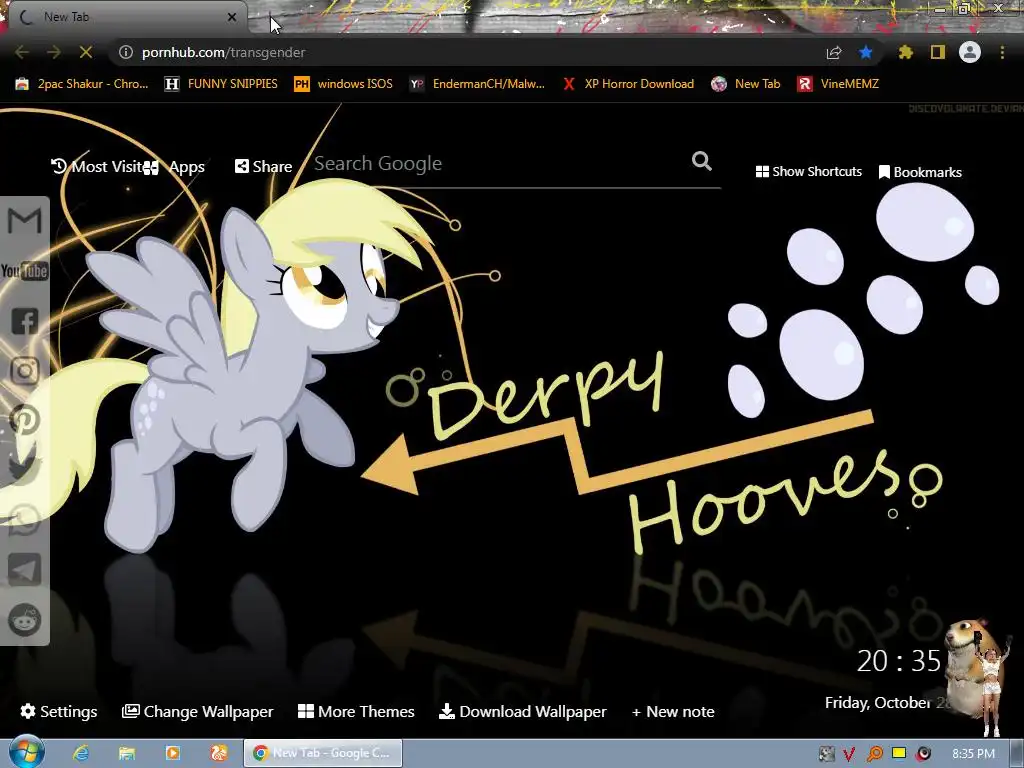Open the XP Horror Download bookmark
Image resolution: width=1024 pixels, height=768 pixels.
pos(628,84)
